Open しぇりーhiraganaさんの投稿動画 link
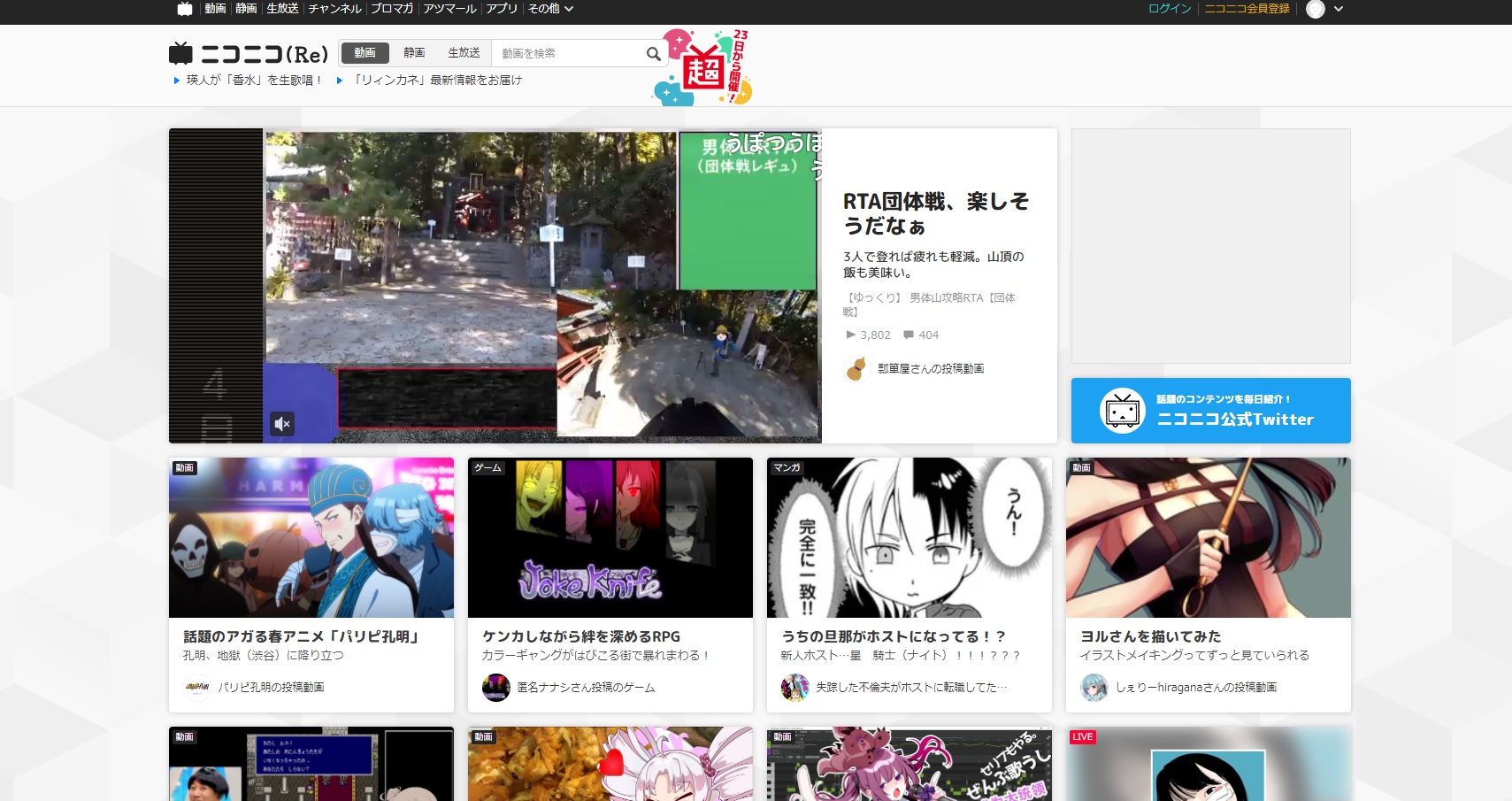This screenshot has width=1512, height=801. click(1196, 687)
